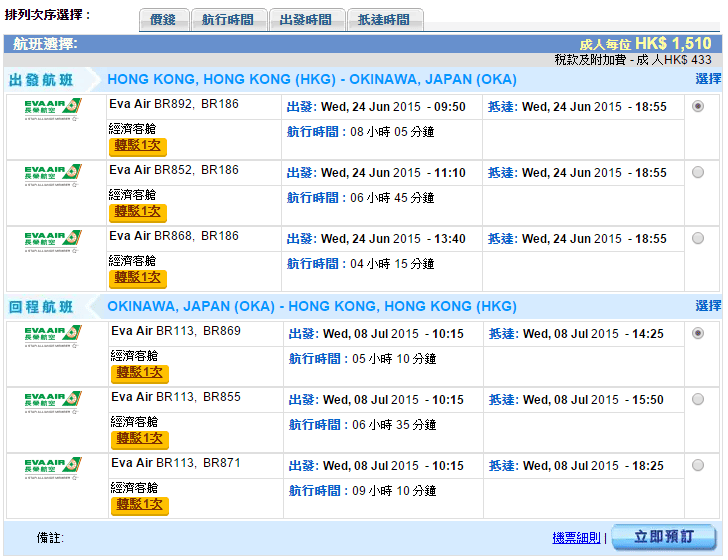Select departing flight BR868 at 13:40
The width and height of the screenshot is (728, 560).
697,238
